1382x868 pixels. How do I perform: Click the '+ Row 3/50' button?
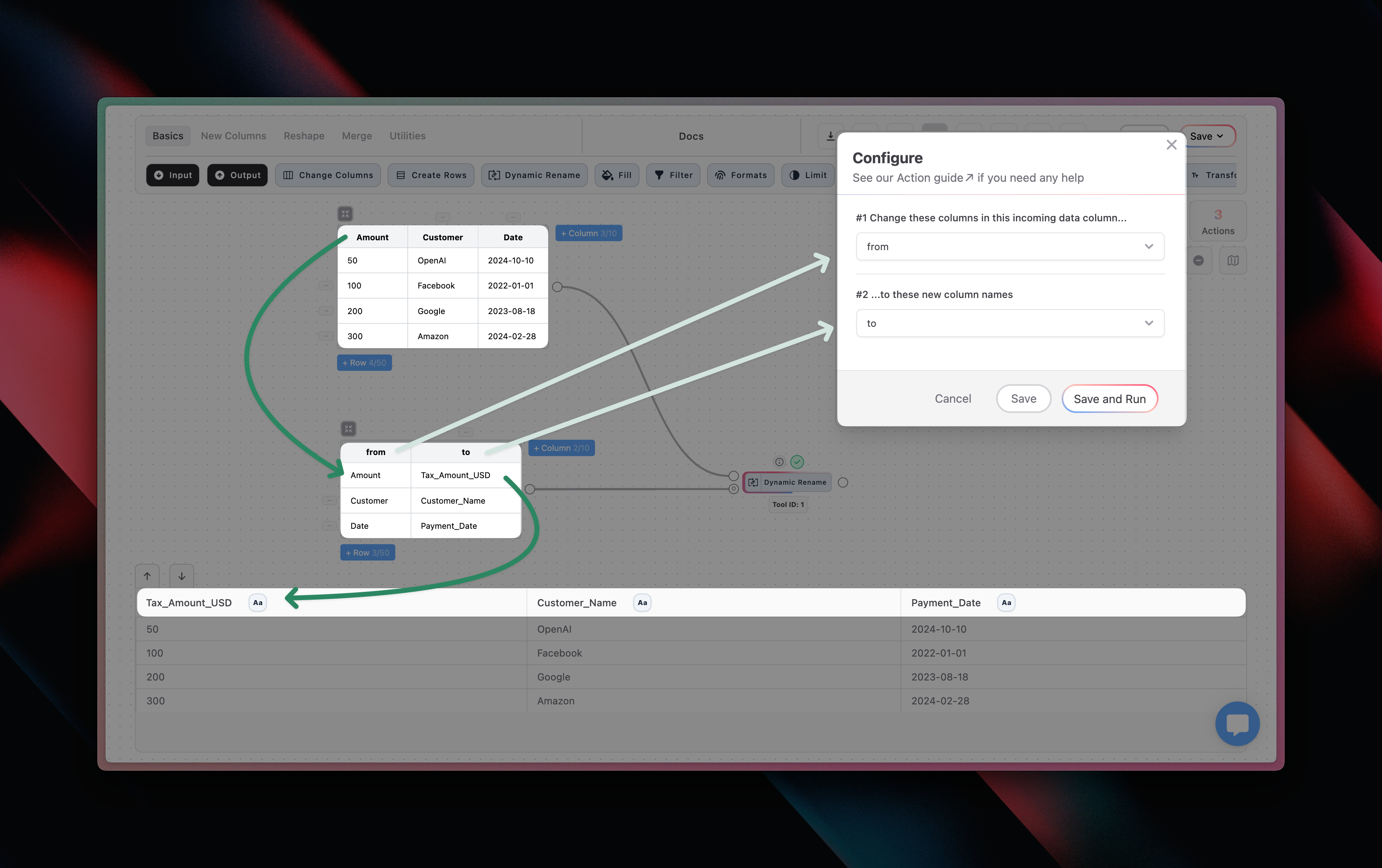click(367, 552)
